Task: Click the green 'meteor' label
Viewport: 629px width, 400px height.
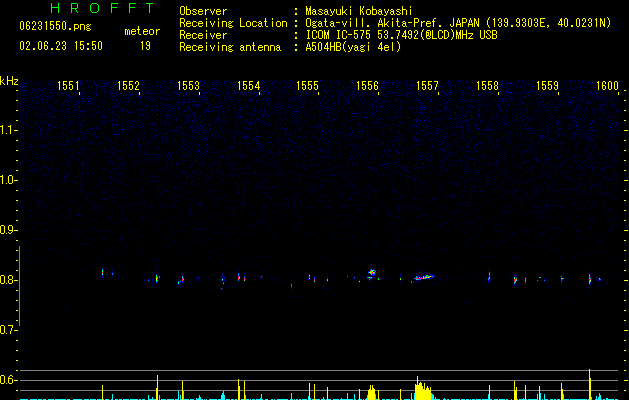Action: [142, 31]
